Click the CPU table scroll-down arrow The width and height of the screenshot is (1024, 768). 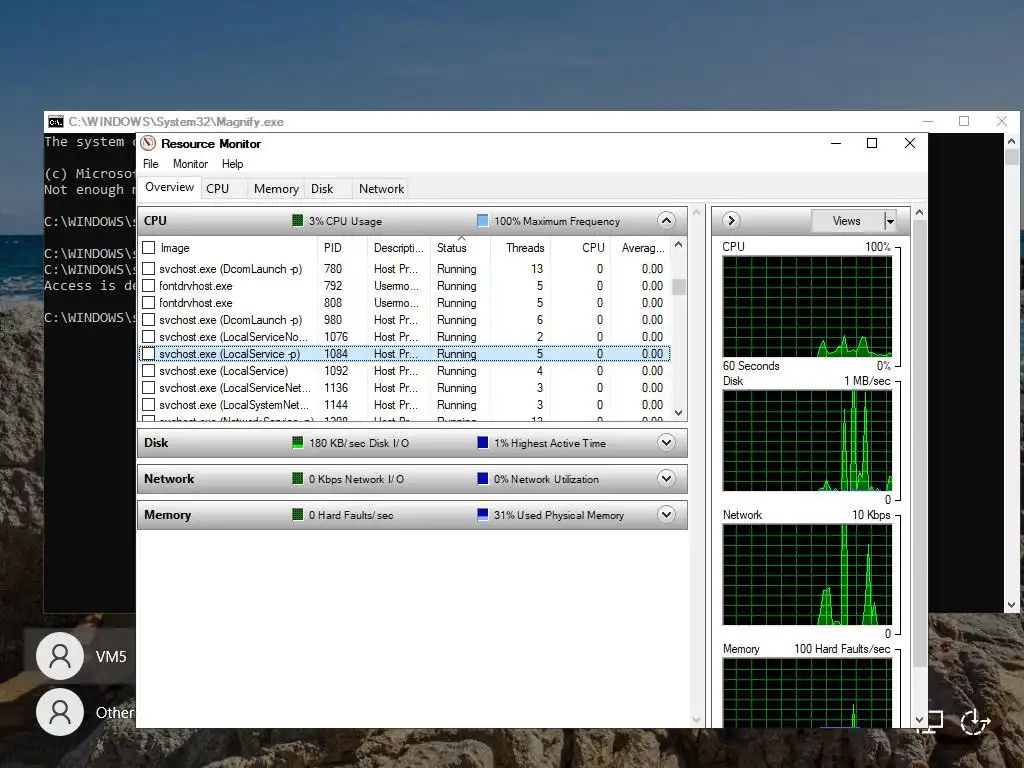point(679,413)
